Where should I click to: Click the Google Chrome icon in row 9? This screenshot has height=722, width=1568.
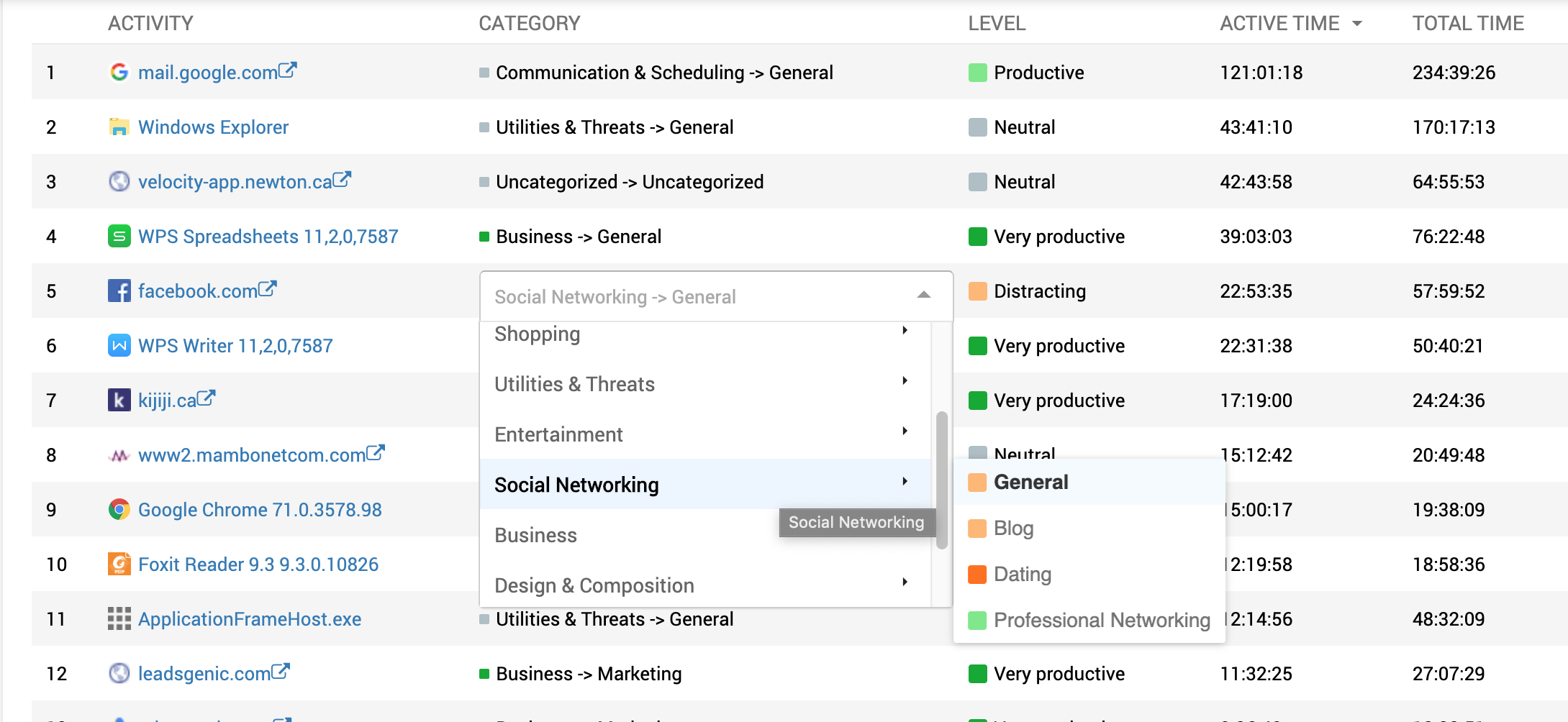(x=119, y=510)
